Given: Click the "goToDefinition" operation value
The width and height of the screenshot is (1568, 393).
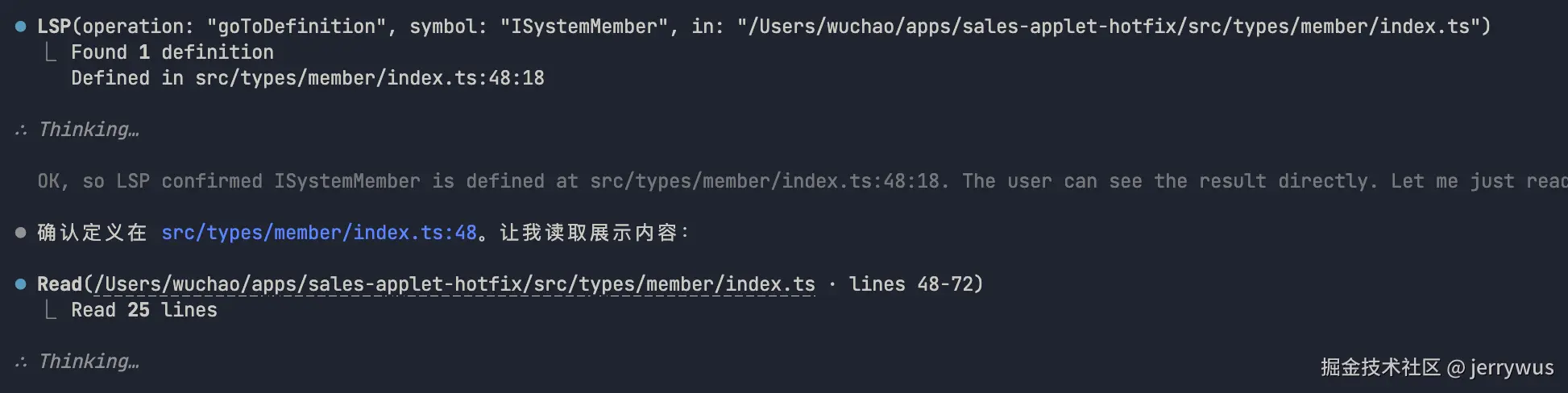Looking at the screenshot, I should (297, 27).
